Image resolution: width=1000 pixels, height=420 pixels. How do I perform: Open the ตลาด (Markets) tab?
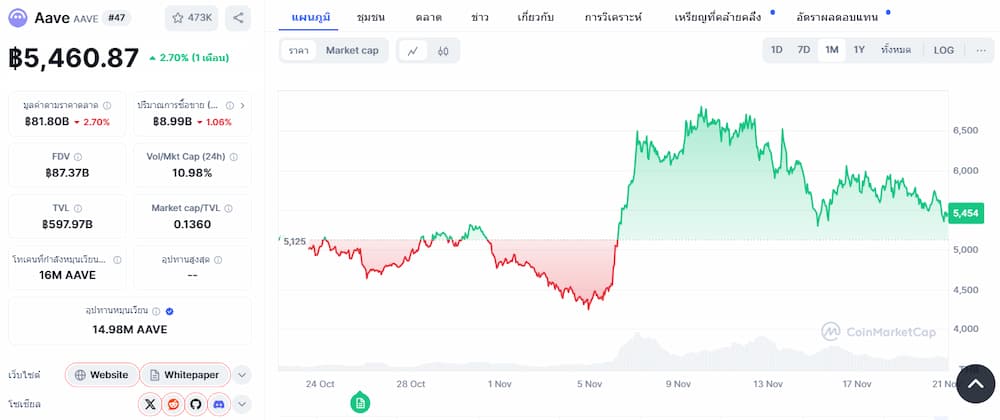(x=429, y=17)
